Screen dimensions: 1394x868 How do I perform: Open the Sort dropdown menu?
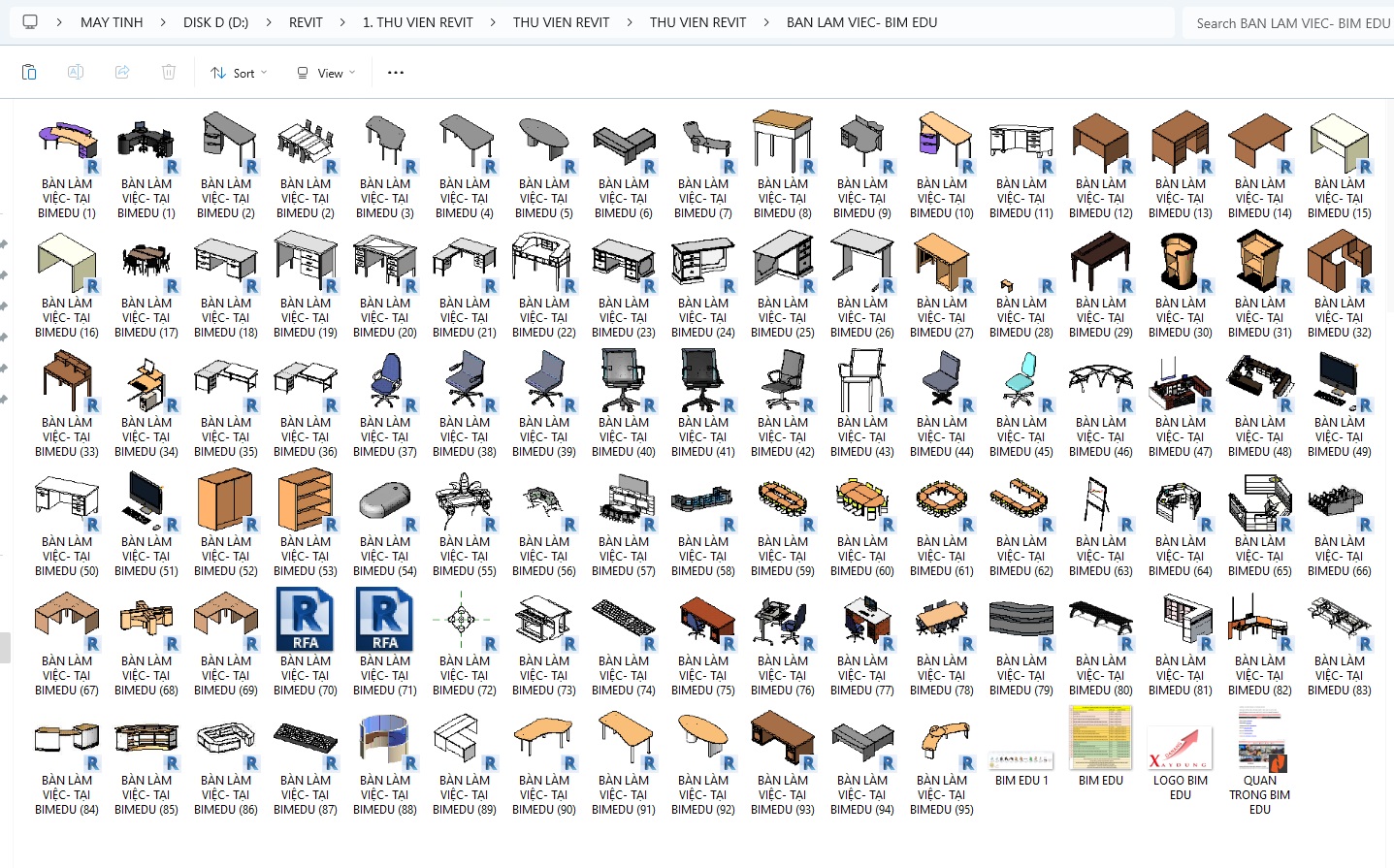pyautogui.click(x=239, y=73)
